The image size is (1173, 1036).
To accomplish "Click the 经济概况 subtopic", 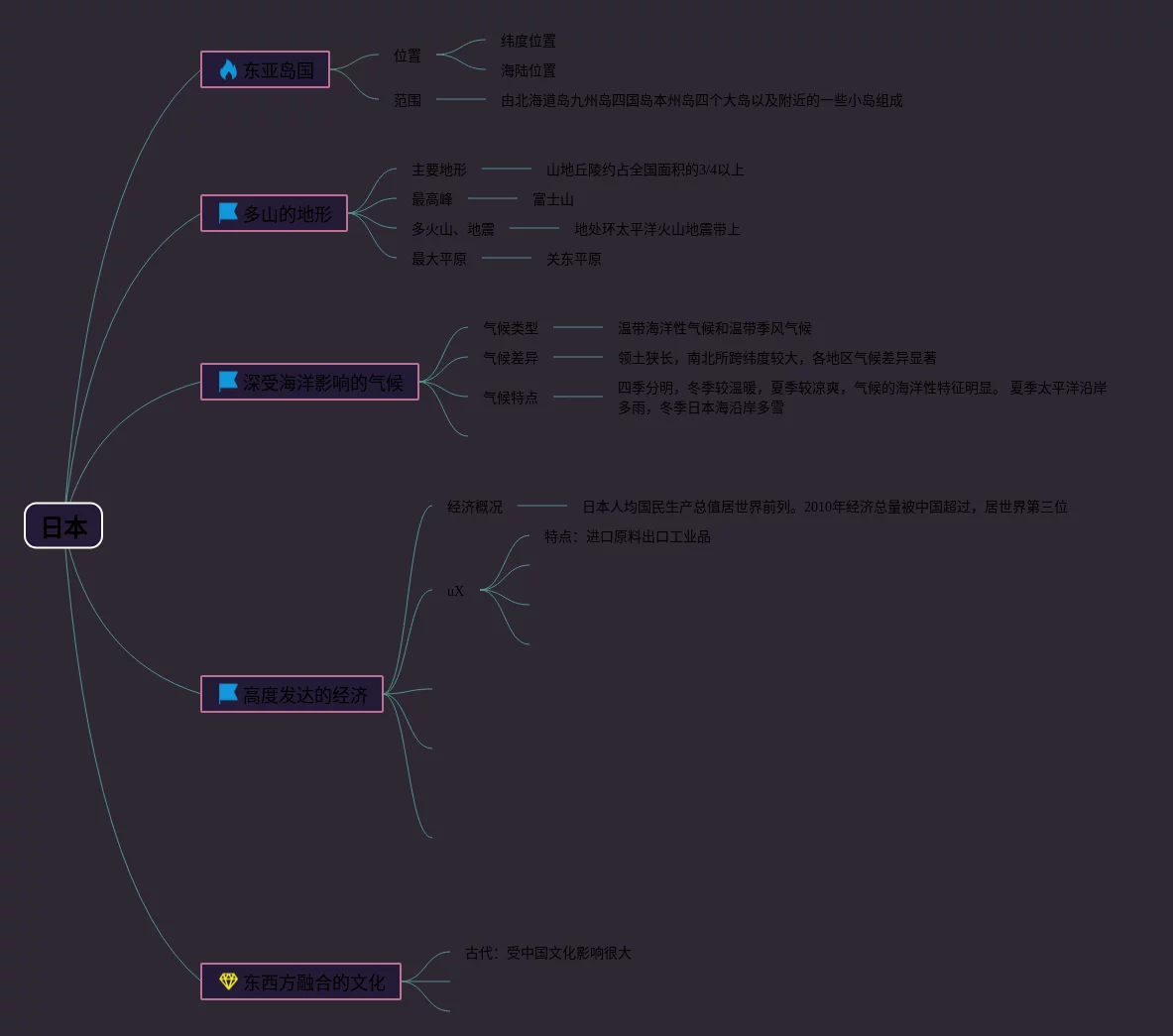I will pyautogui.click(x=474, y=507).
